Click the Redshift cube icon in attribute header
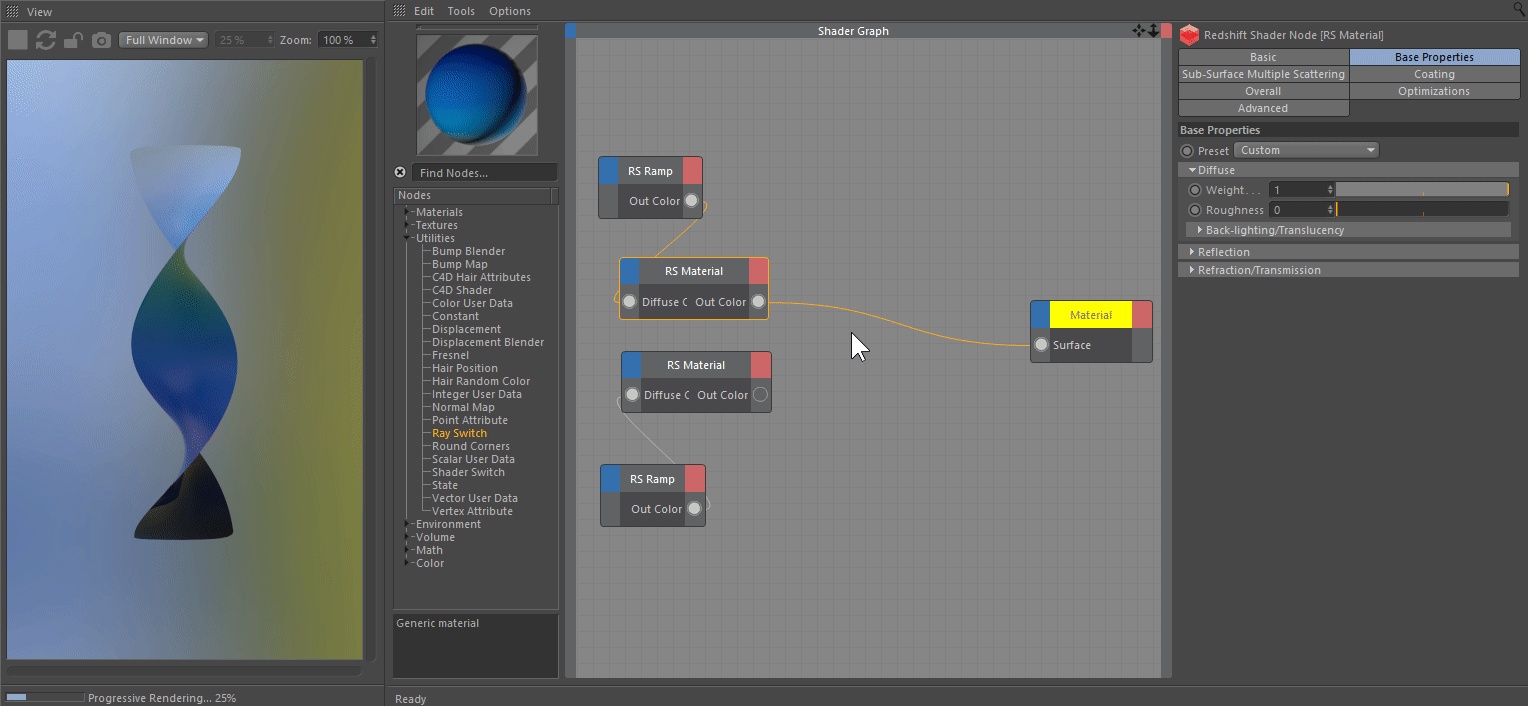 tap(1189, 35)
